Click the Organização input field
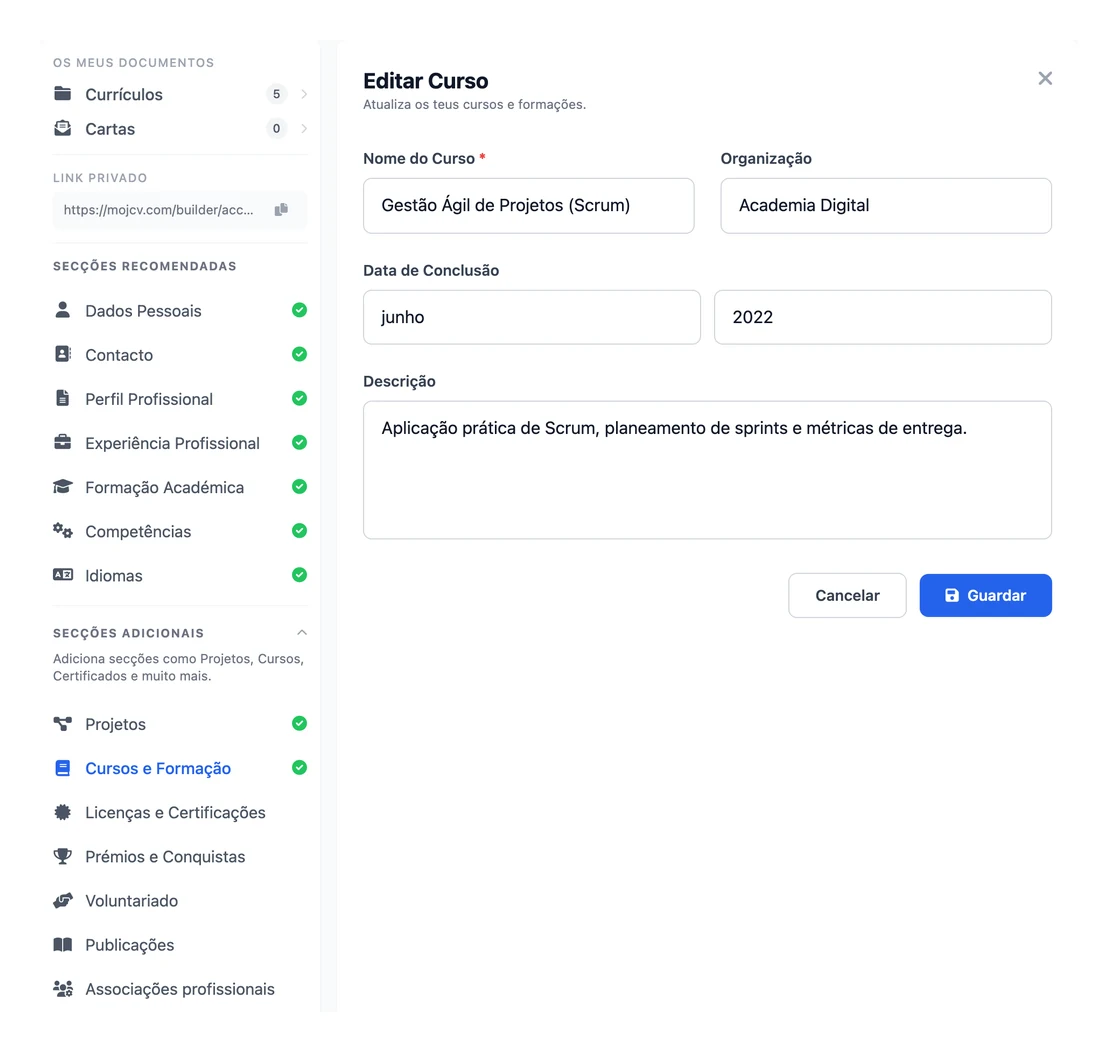 pyautogui.click(x=886, y=205)
